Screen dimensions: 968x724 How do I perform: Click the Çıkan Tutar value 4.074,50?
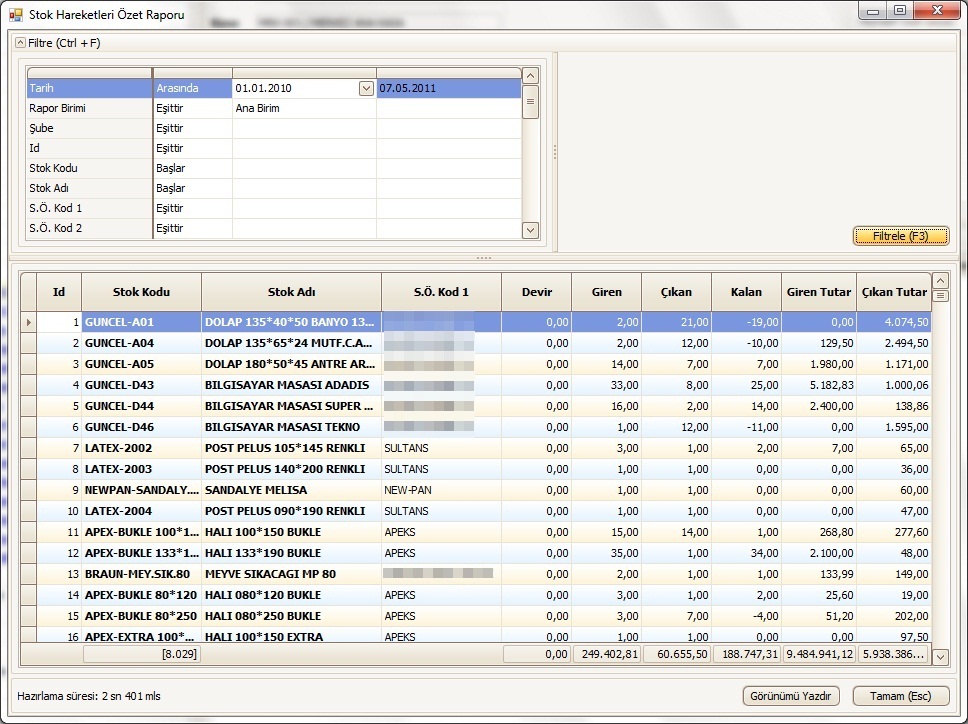[894, 322]
